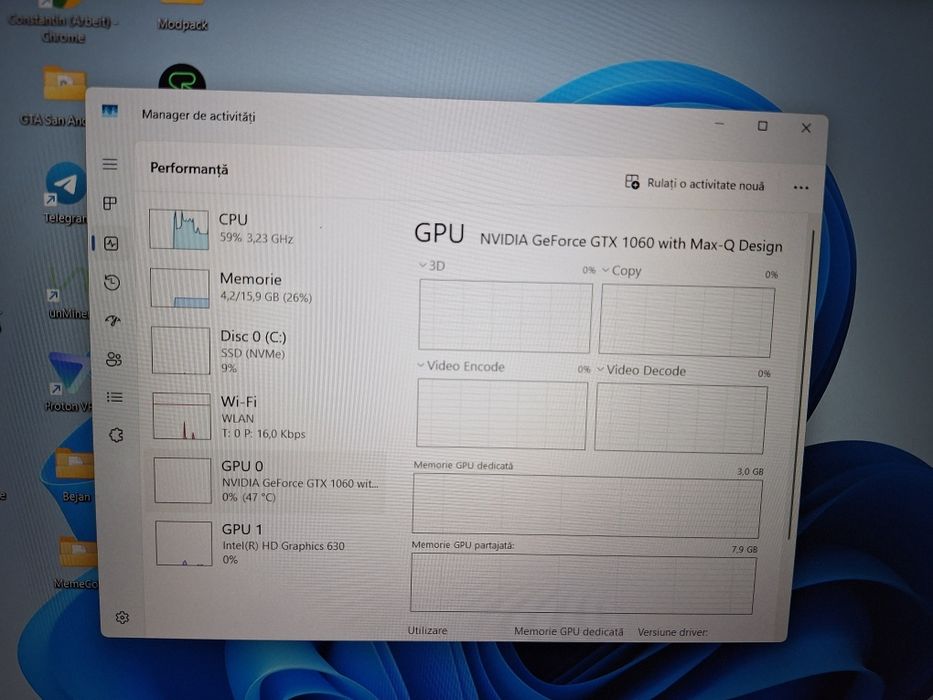Open the Constantin (Arbeit) Chrome shortcut
933x700 pixels.
(63, 21)
